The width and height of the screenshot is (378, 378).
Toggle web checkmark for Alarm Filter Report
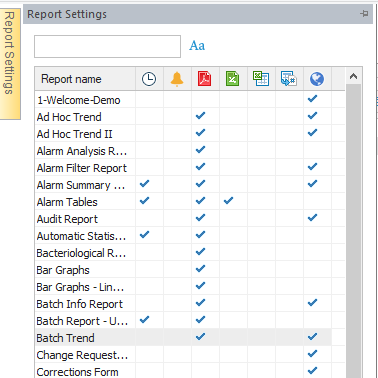click(x=312, y=167)
